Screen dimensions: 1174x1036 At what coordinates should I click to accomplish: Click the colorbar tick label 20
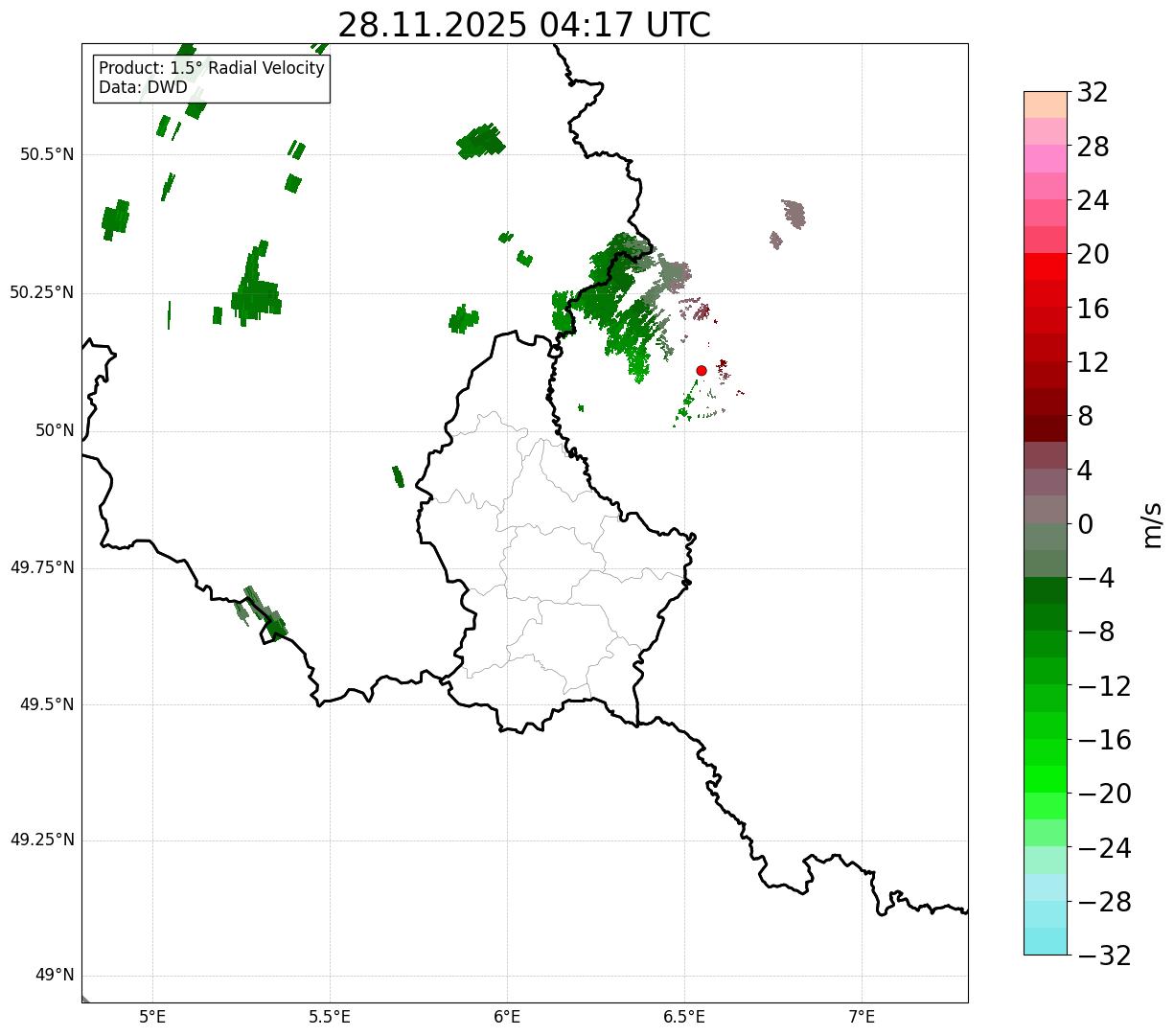coord(1093,255)
